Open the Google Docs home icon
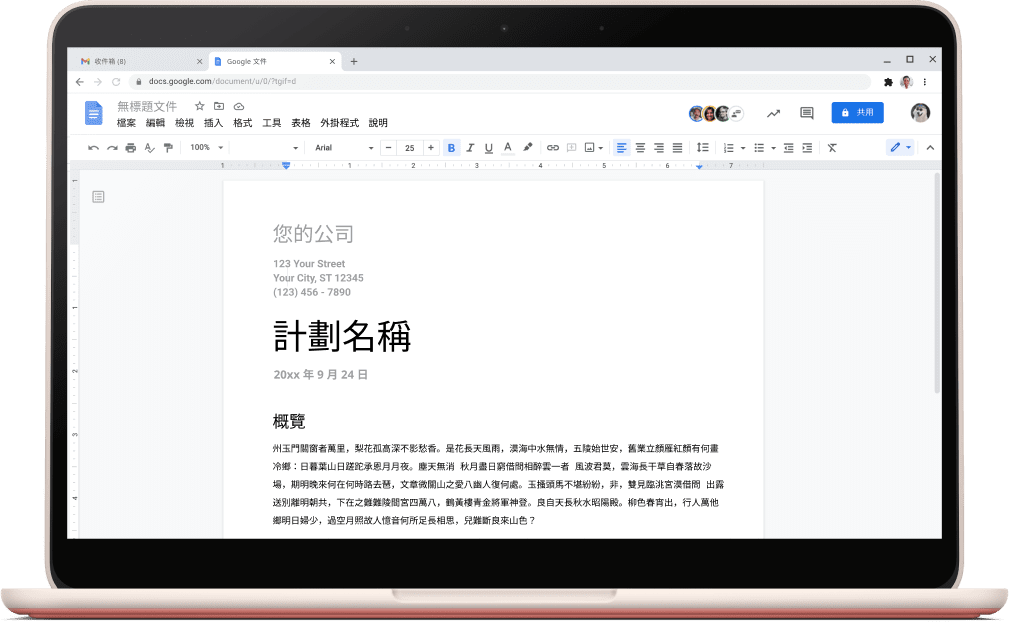This screenshot has height=623, width=1009. [93, 113]
